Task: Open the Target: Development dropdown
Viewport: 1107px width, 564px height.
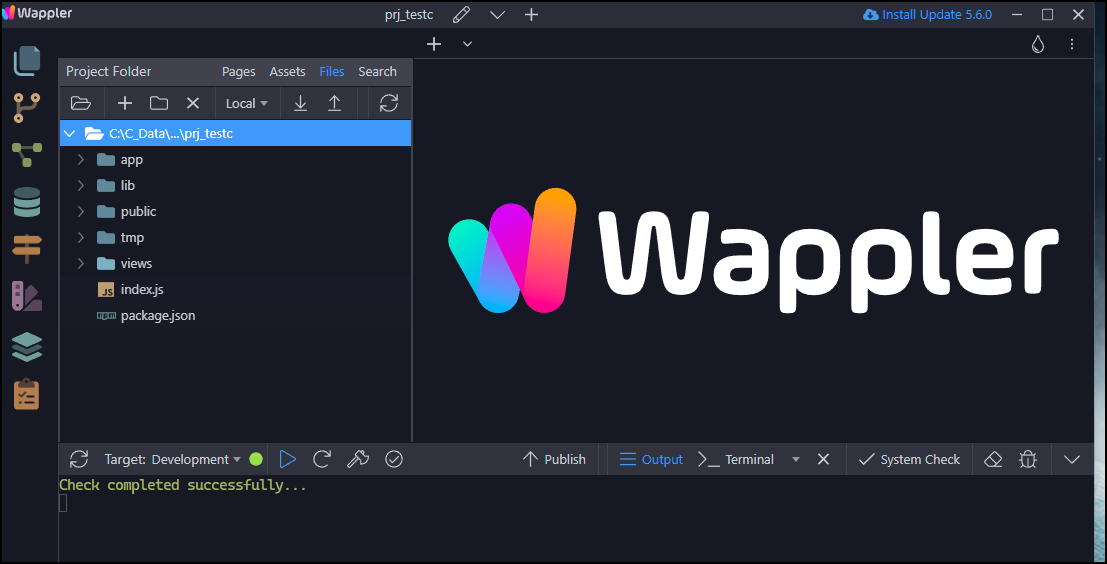Action: pyautogui.click(x=173, y=460)
